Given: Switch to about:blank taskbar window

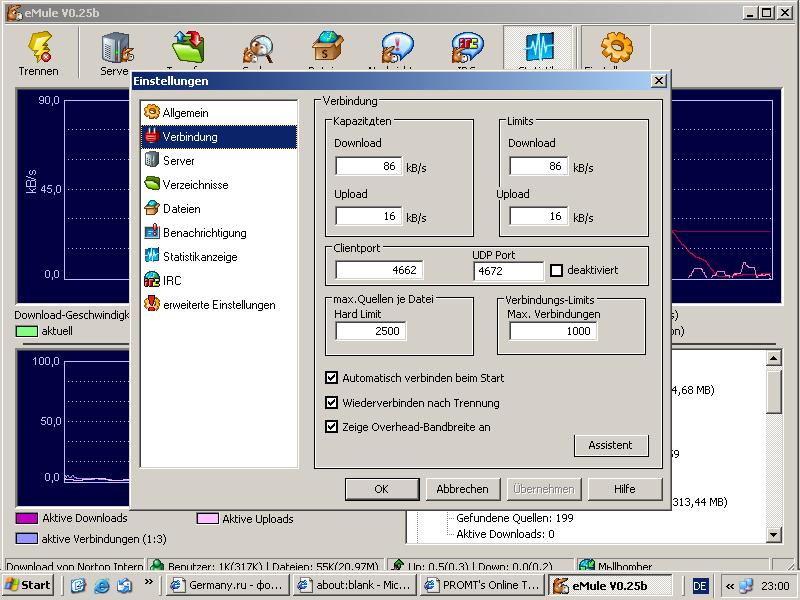Looking at the screenshot, I should coord(356,585).
